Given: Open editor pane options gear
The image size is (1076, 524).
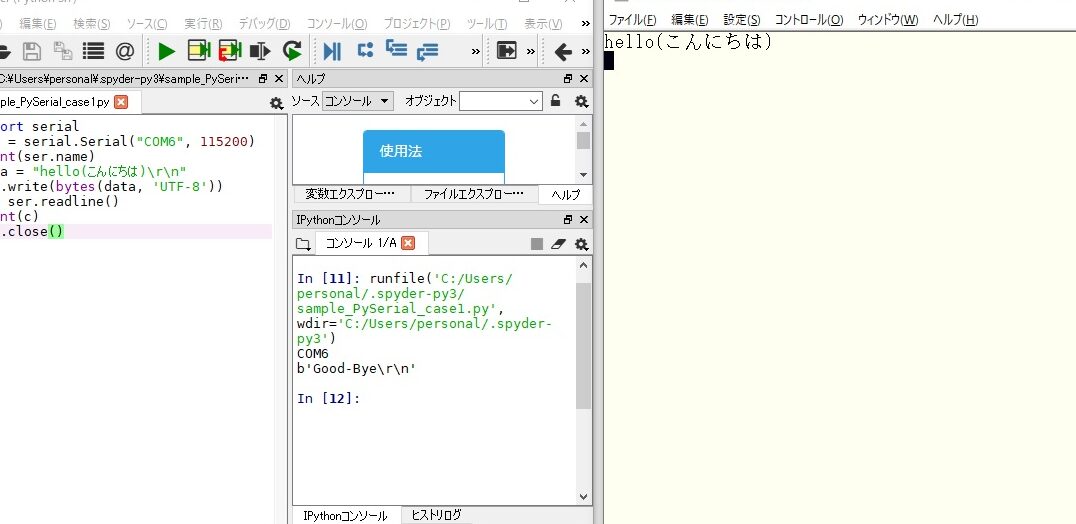Looking at the screenshot, I should [276, 103].
